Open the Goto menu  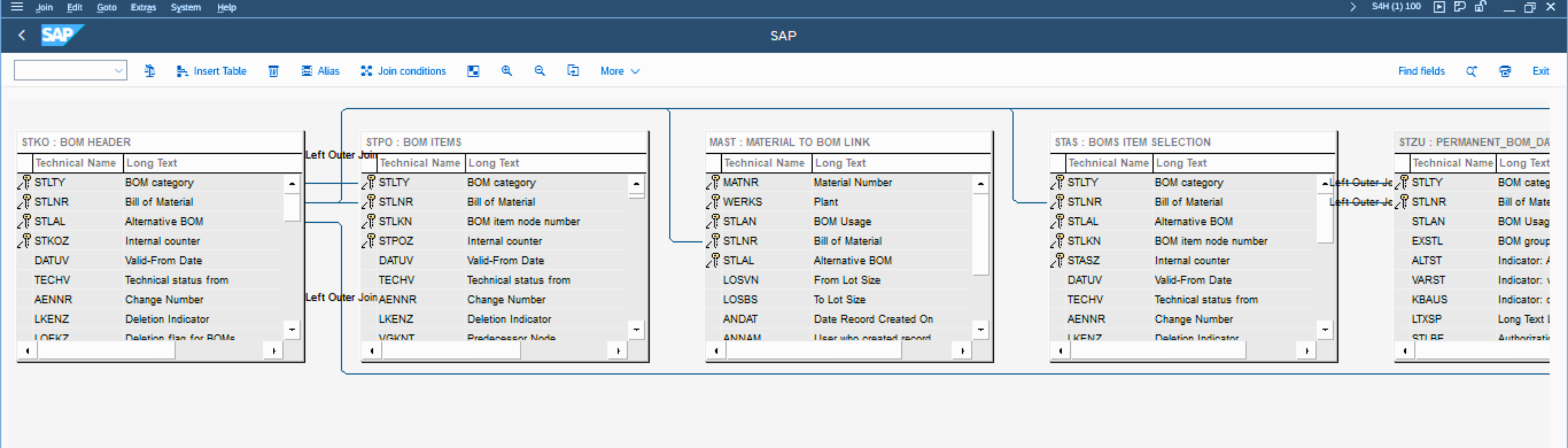[x=107, y=7]
